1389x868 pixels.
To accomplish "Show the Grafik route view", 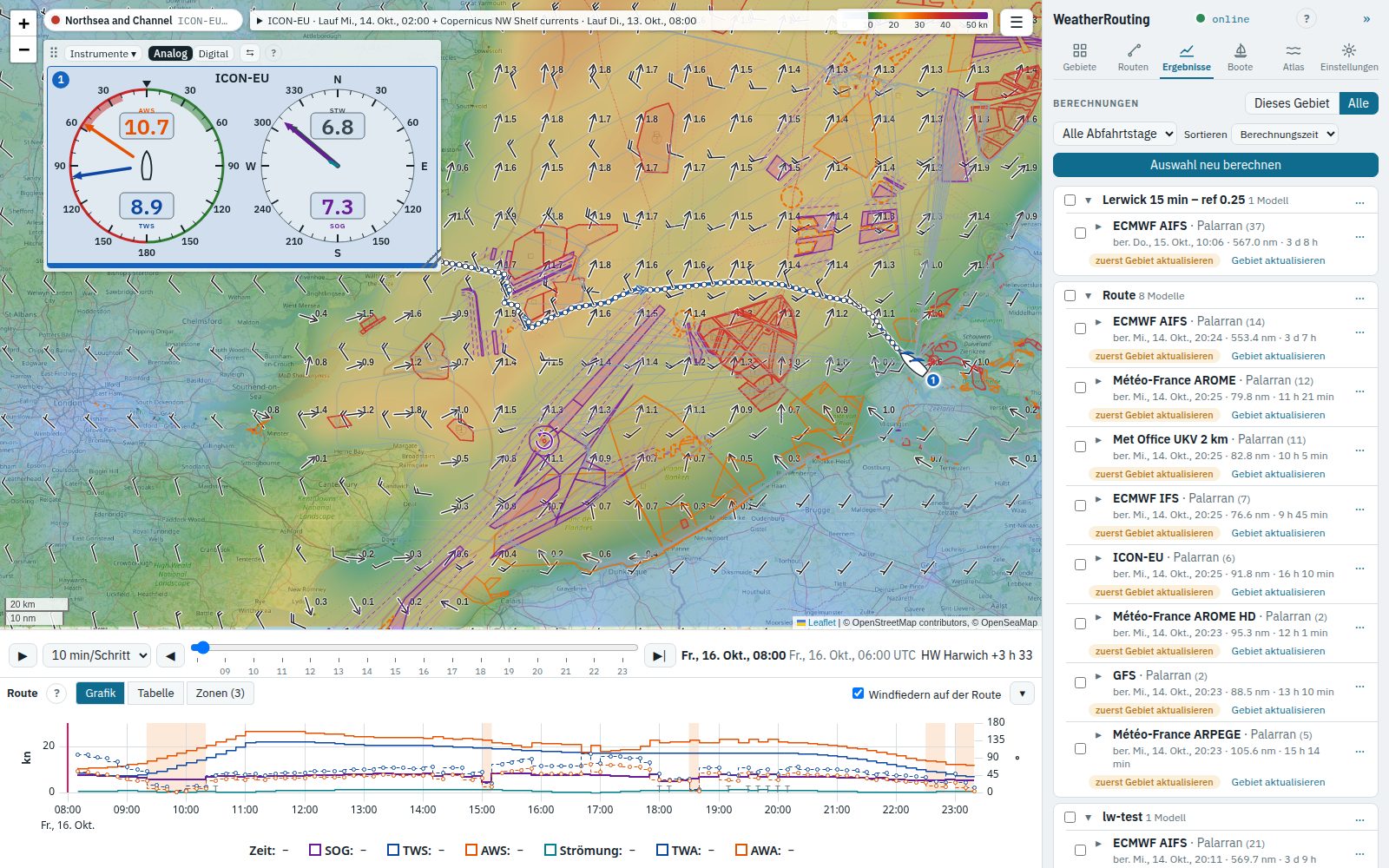I will coord(100,693).
